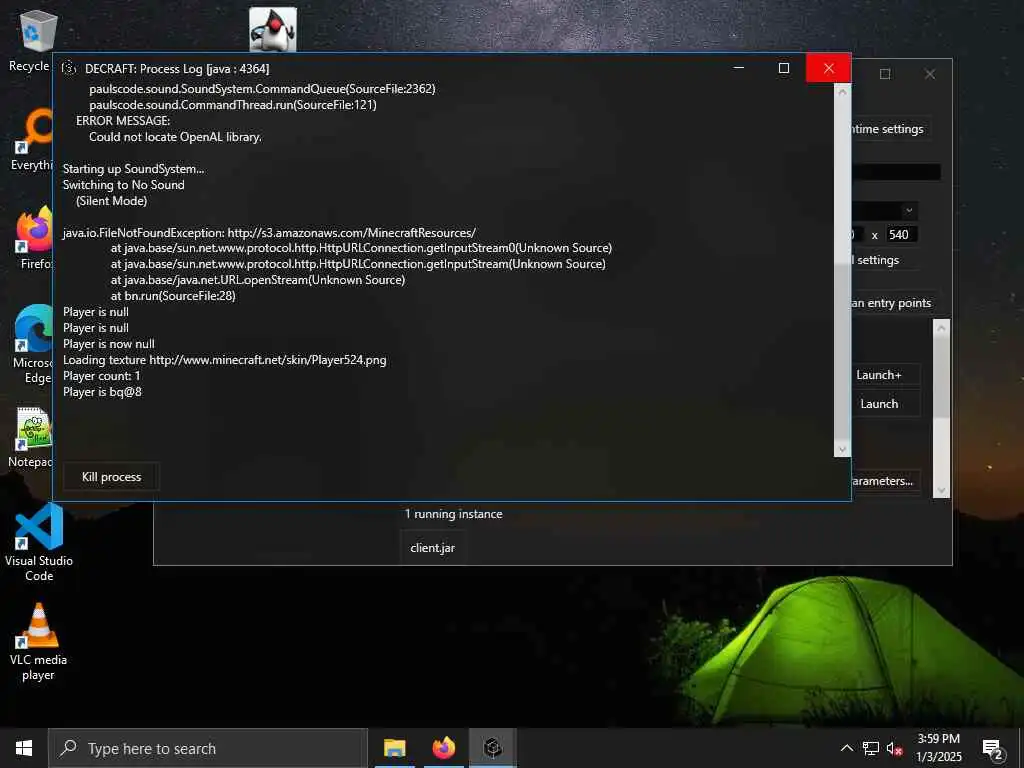Image resolution: width=1024 pixels, height=768 pixels.
Task: Open the VLC media player desktop shortcut
Action: (x=39, y=642)
